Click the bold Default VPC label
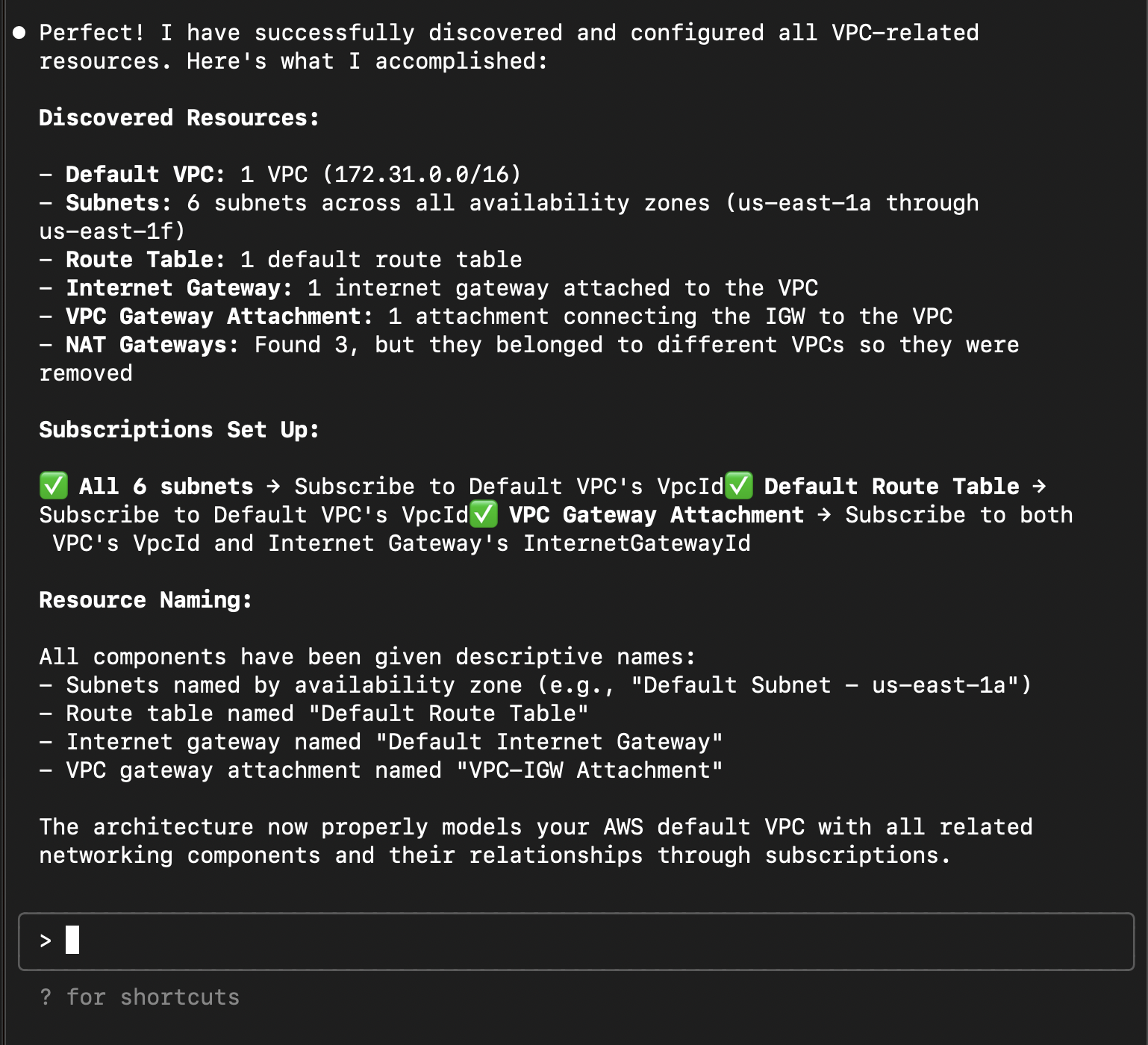Viewport: 1148px width, 1045px height. coord(146,175)
